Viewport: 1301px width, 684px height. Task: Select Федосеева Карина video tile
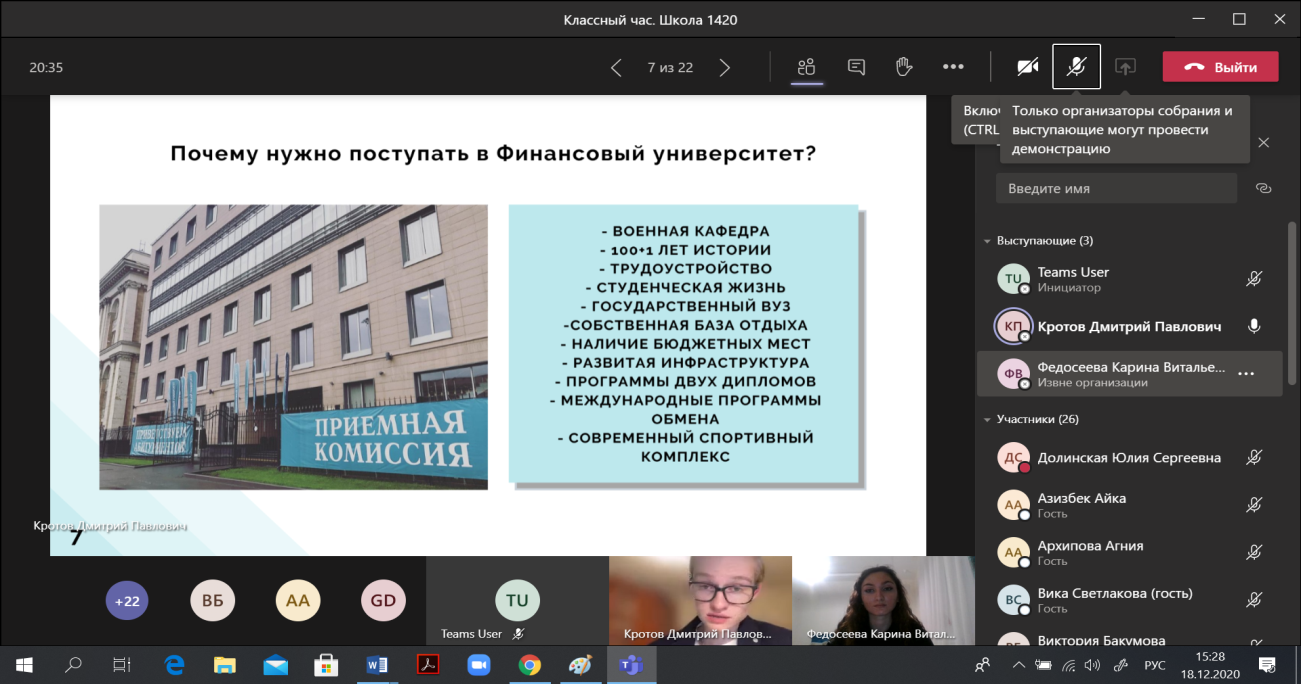pos(883,601)
